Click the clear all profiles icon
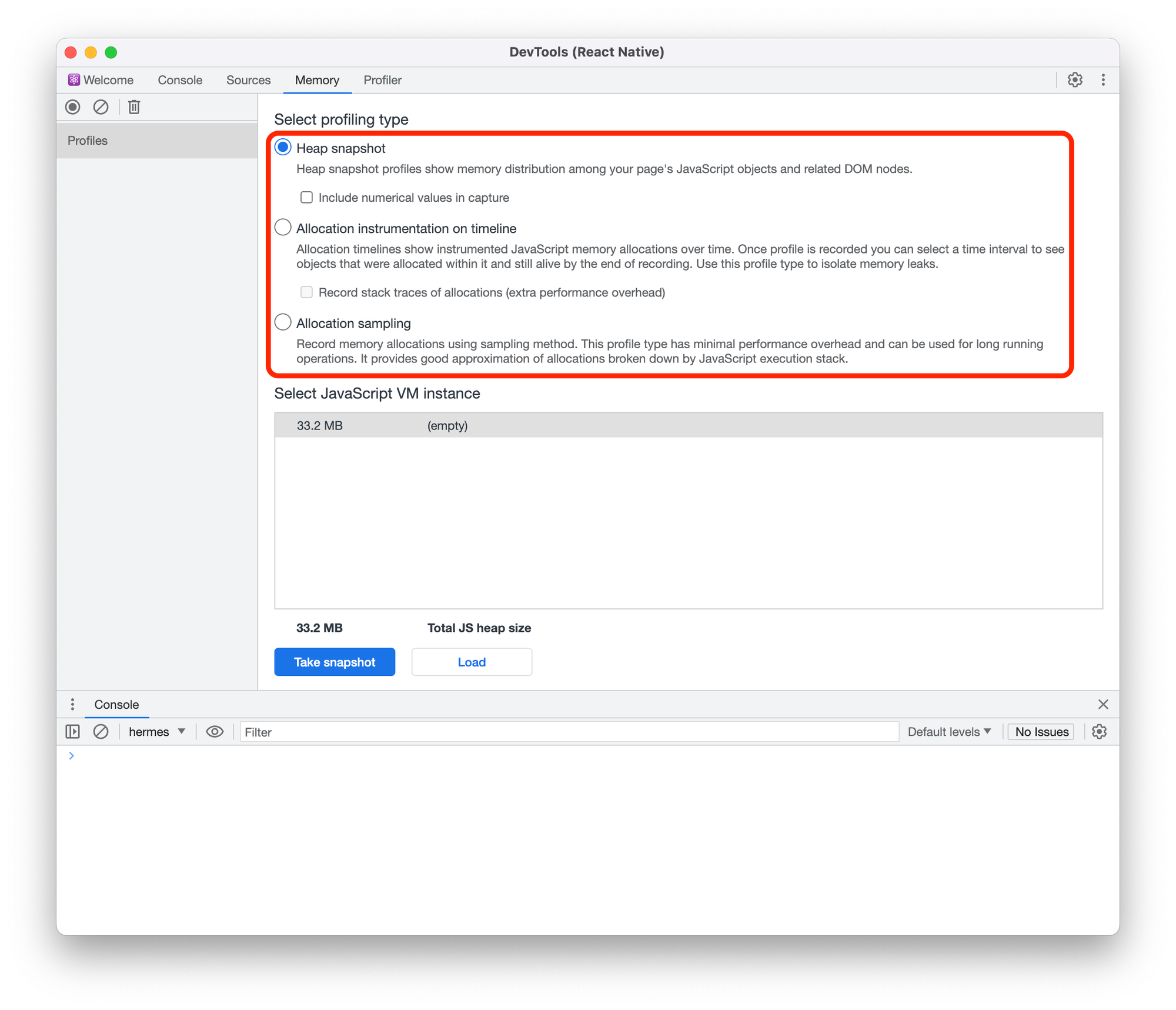Screen dimensions: 1176x1010 click(101, 107)
